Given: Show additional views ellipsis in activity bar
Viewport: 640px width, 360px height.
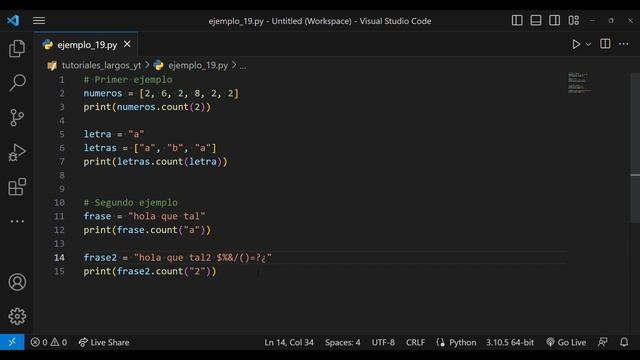Looking at the screenshot, I should [x=17, y=221].
